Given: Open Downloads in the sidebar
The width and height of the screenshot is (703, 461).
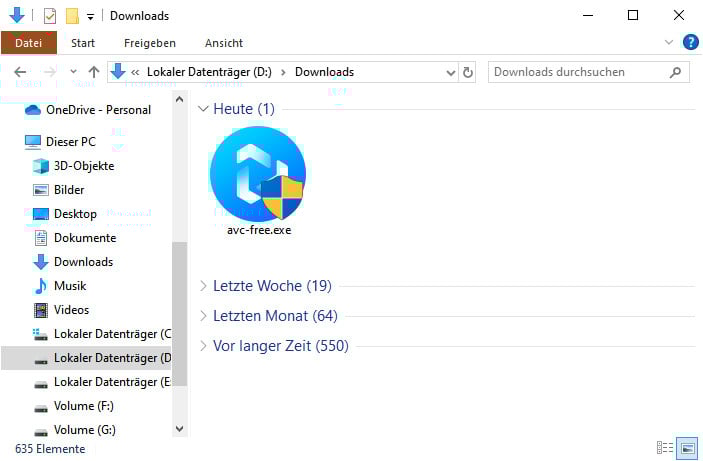Looking at the screenshot, I should [83, 262].
